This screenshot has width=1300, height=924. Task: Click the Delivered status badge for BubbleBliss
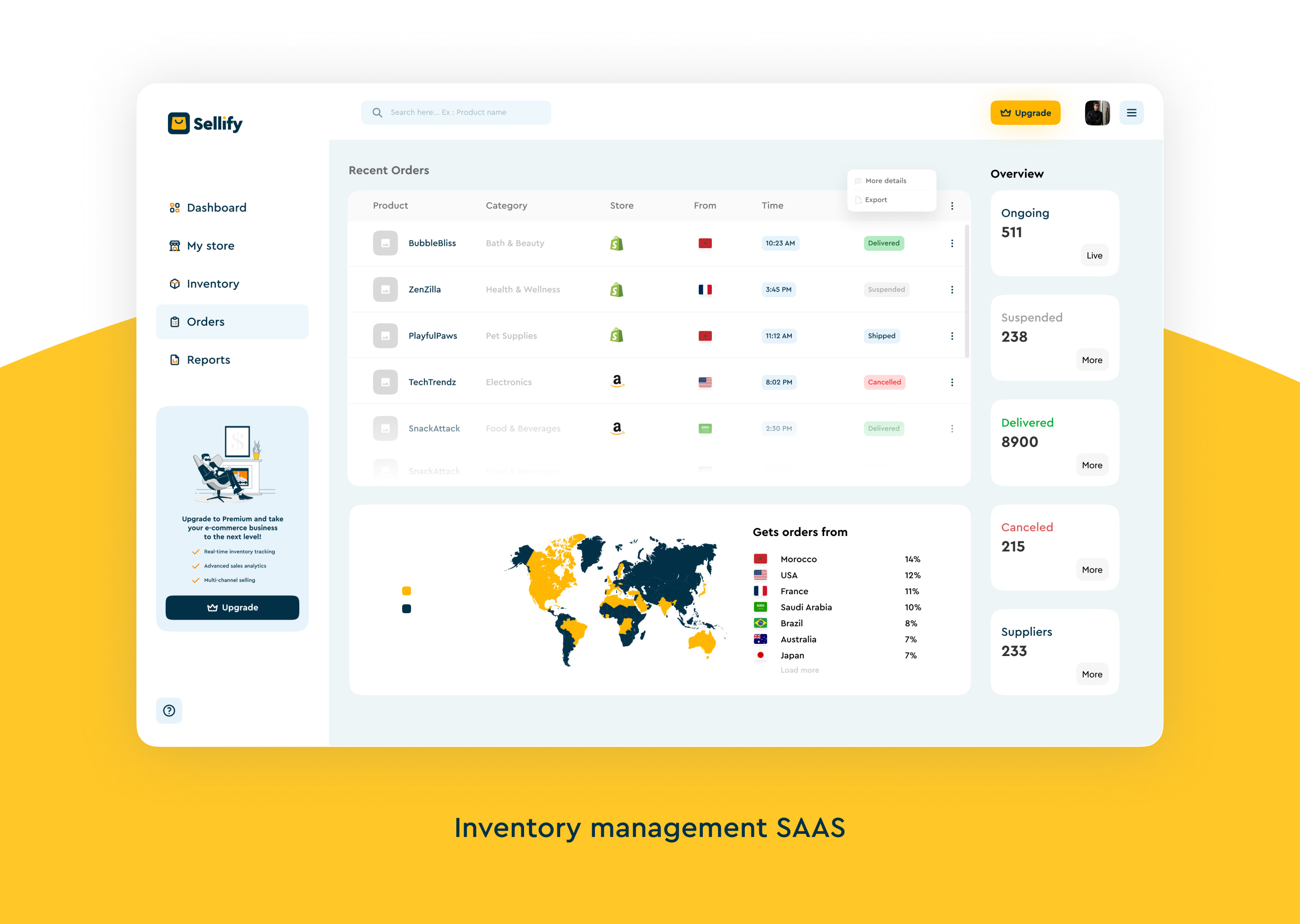pos(883,243)
